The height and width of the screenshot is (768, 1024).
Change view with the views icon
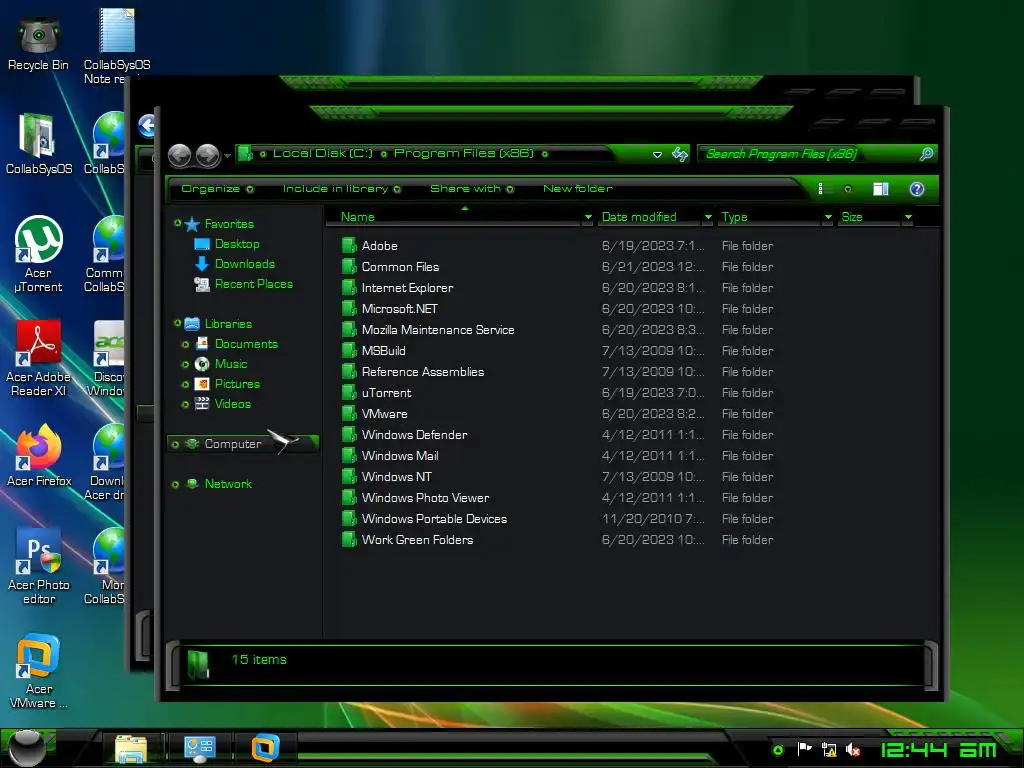click(821, 189)
